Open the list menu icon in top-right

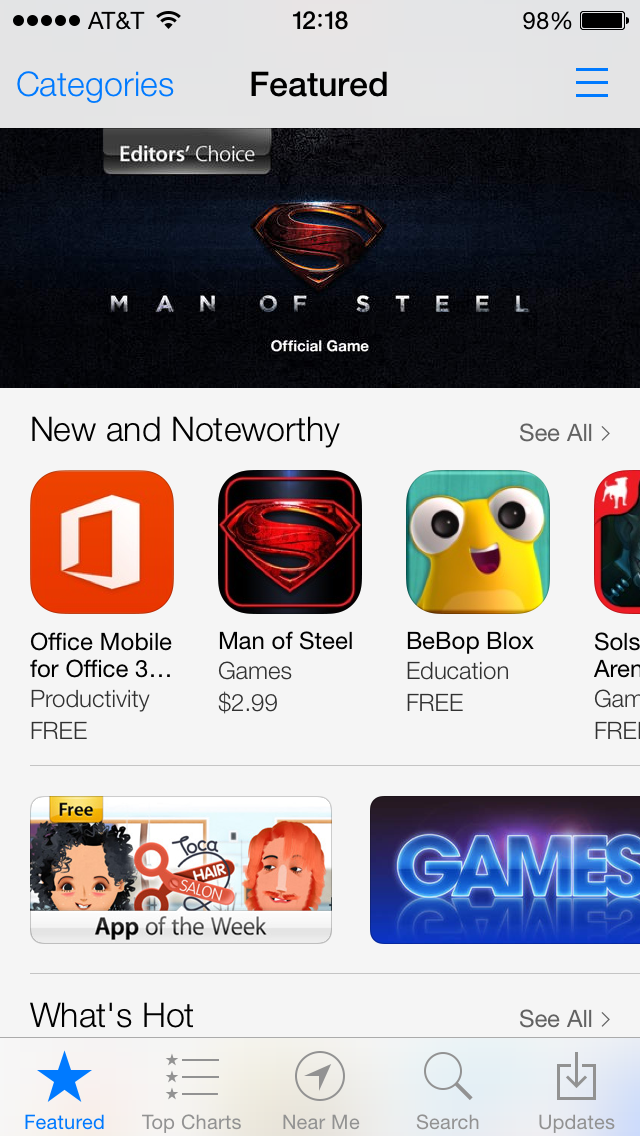click(x=591, y=83)
